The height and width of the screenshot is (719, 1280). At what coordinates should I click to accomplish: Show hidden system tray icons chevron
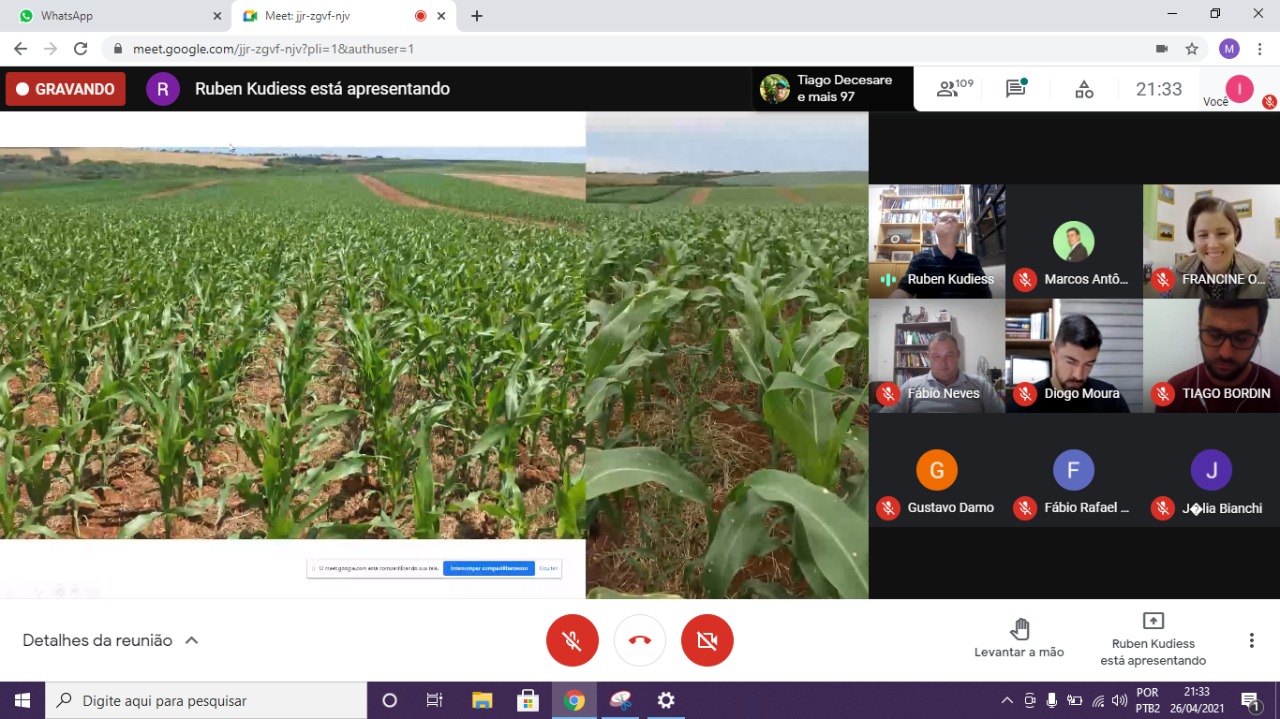[x=1006, y=700]
